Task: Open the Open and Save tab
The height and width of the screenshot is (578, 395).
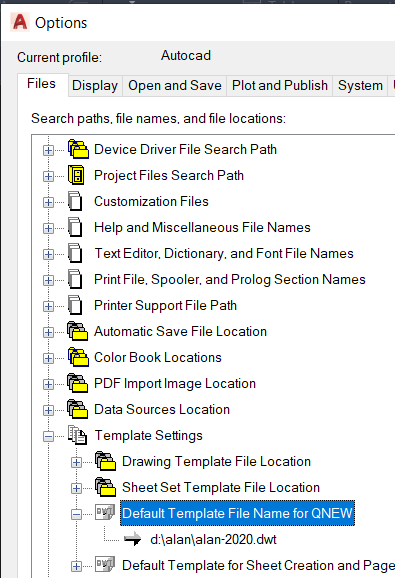Action: tap(175, 86)
